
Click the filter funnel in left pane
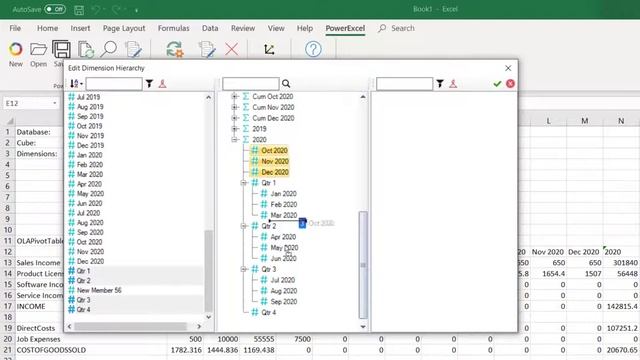pos(149,84)
